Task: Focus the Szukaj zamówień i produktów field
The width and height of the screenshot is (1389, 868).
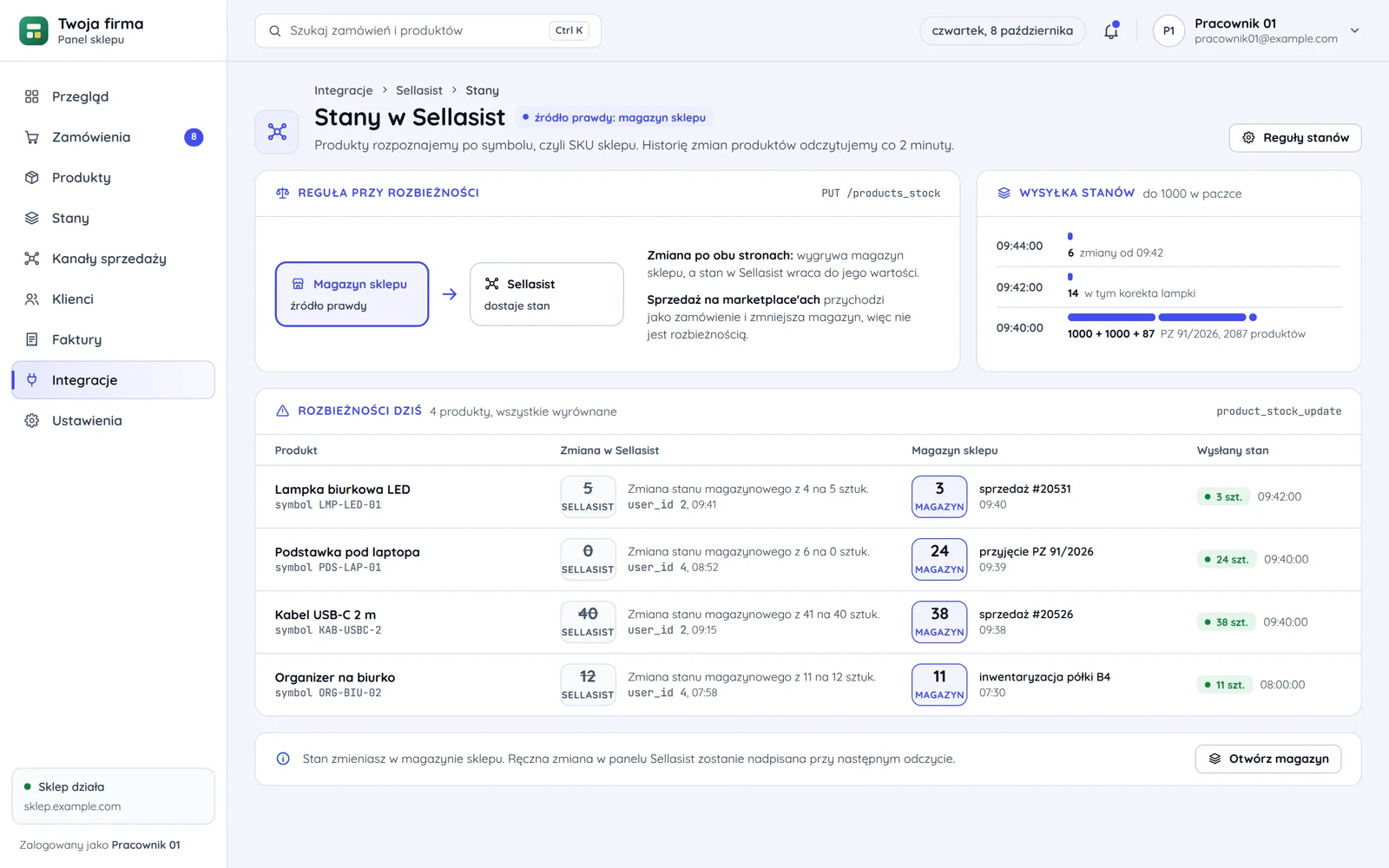Action: pyautogui.click(x=428, y=30)
